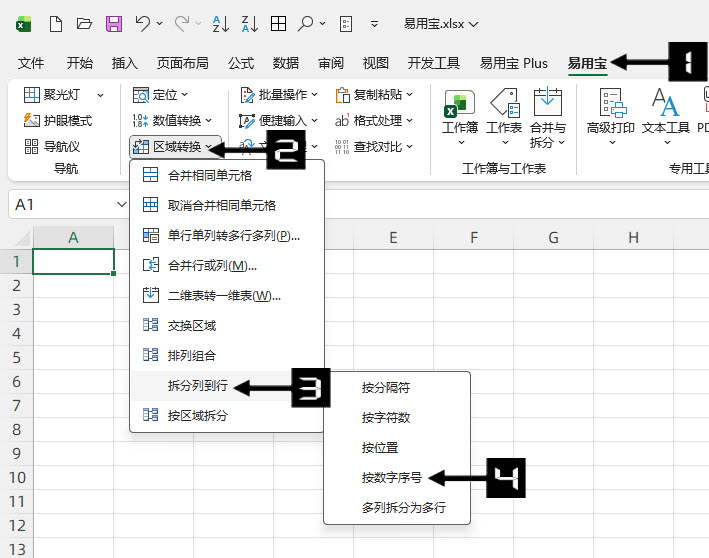This screenshot has width=709, height=558.
Task: Toggle the 聚光灯 spotlight feature
Action: tap(64, 95)
